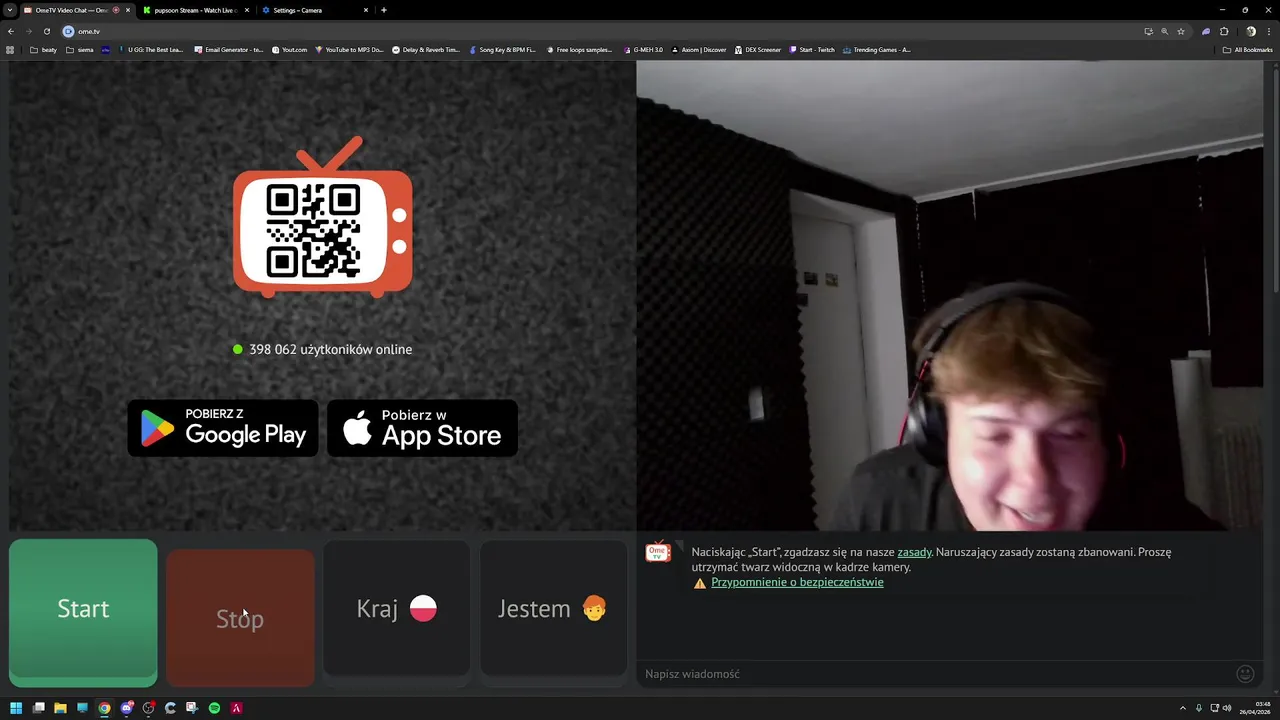Image resolution: width=1280 pixels, height=720 pixels.
Task: Open Przypomnienie o bezpieczeństwie link
Action: [797, 582]
